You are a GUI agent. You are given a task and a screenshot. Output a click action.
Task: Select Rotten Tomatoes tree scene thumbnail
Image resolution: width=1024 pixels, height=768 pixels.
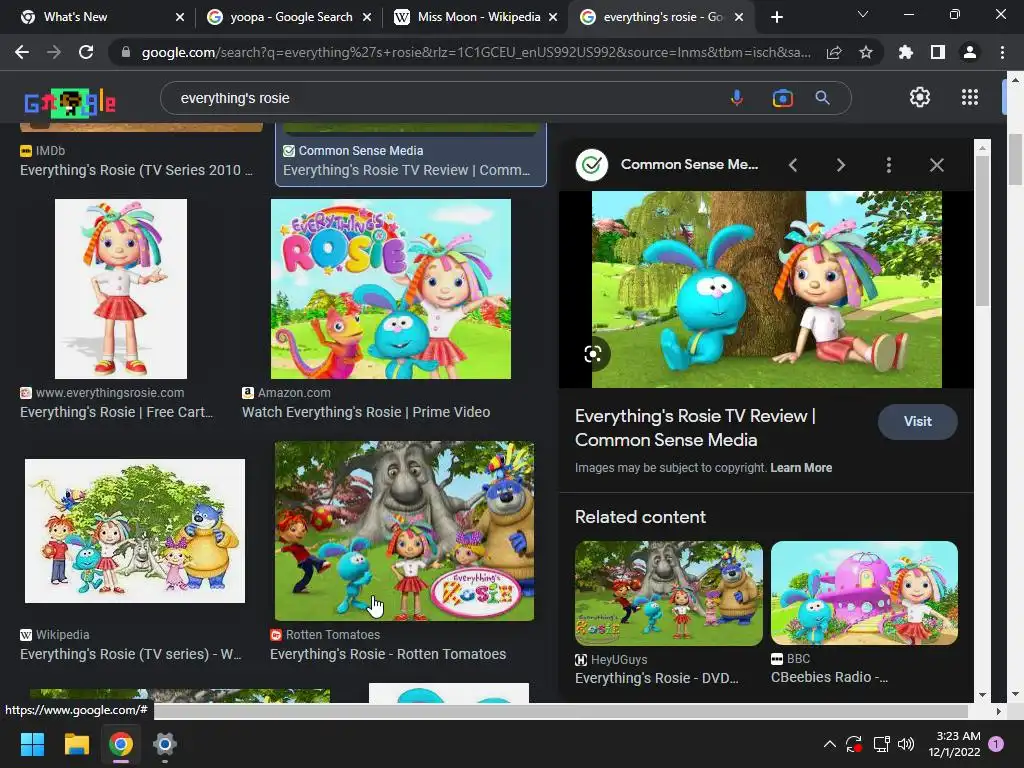[x=404, y=530]
